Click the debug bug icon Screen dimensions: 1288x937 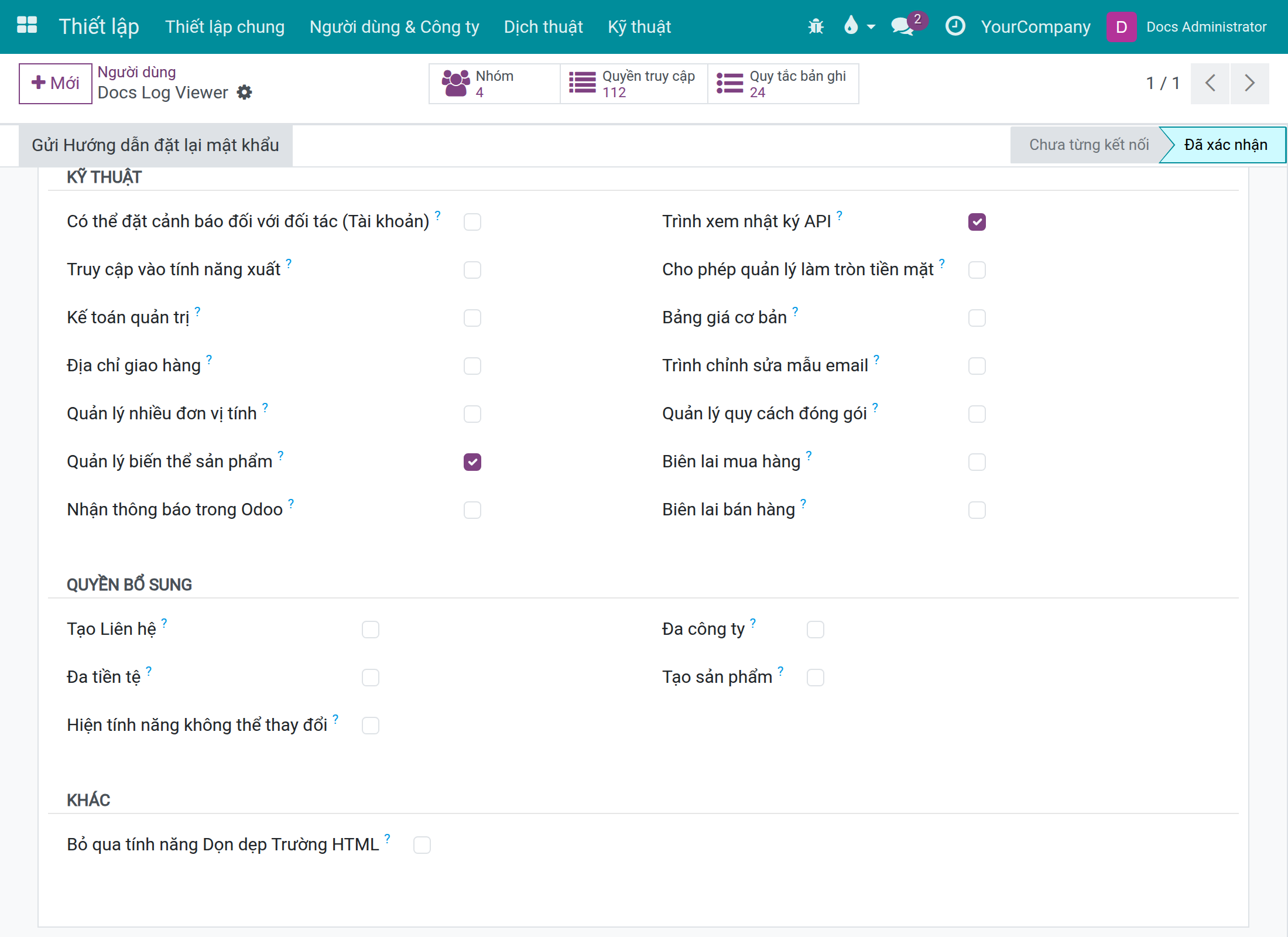[x=816, y=26]
